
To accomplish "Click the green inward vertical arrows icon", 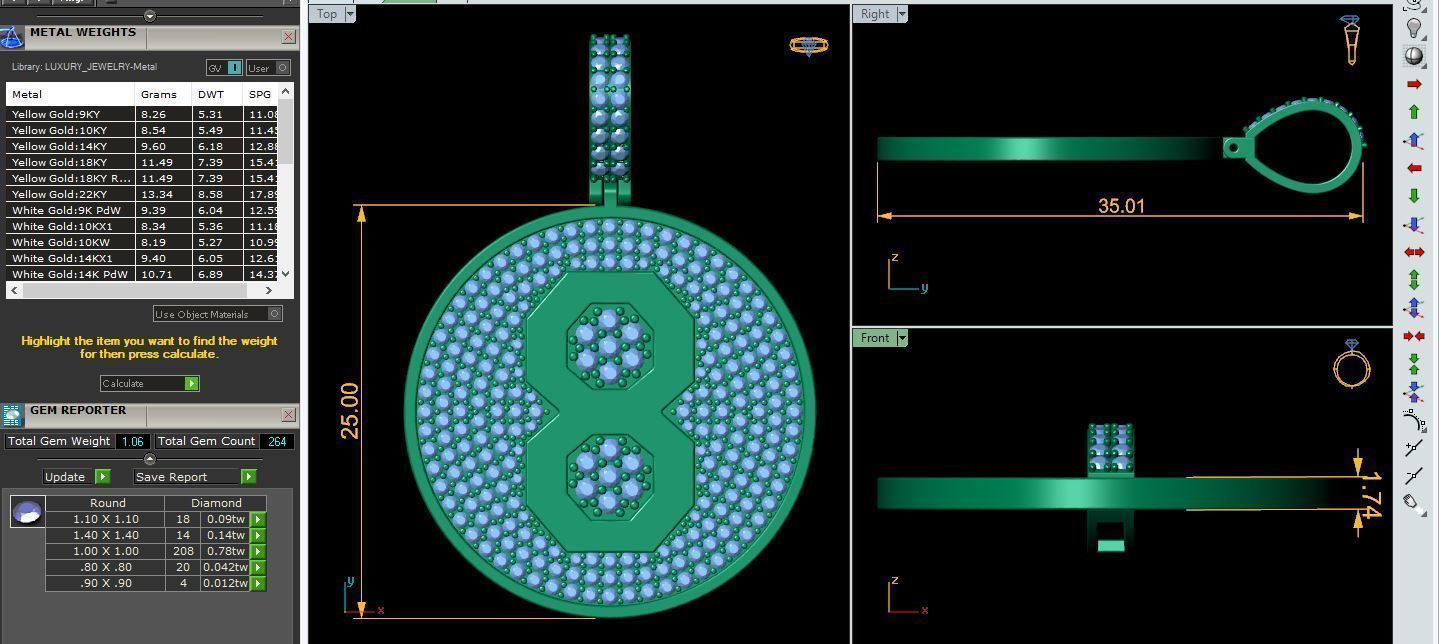I will (x=1414, y=363).
